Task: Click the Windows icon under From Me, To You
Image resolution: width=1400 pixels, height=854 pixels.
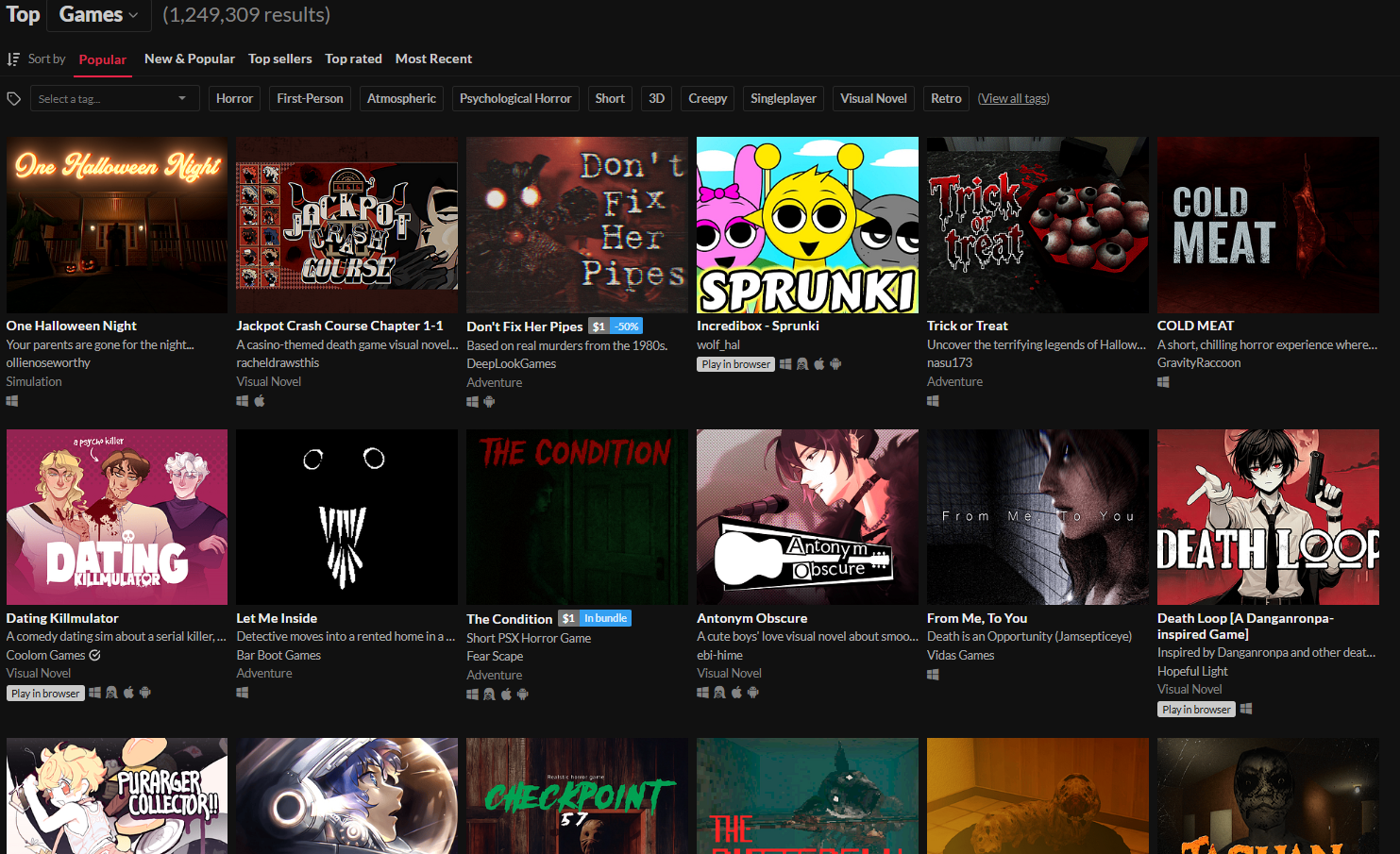Action: tap(934, 675)
